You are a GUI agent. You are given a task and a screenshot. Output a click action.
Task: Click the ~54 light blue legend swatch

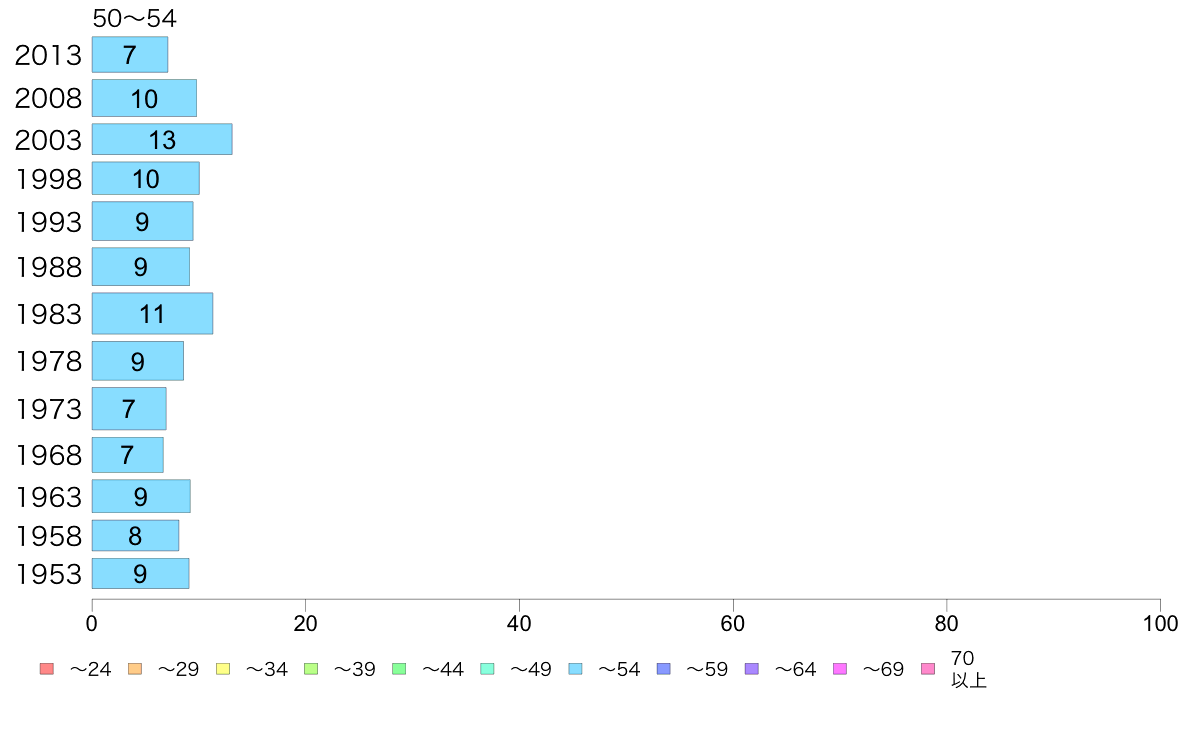[x=575, y=669]
